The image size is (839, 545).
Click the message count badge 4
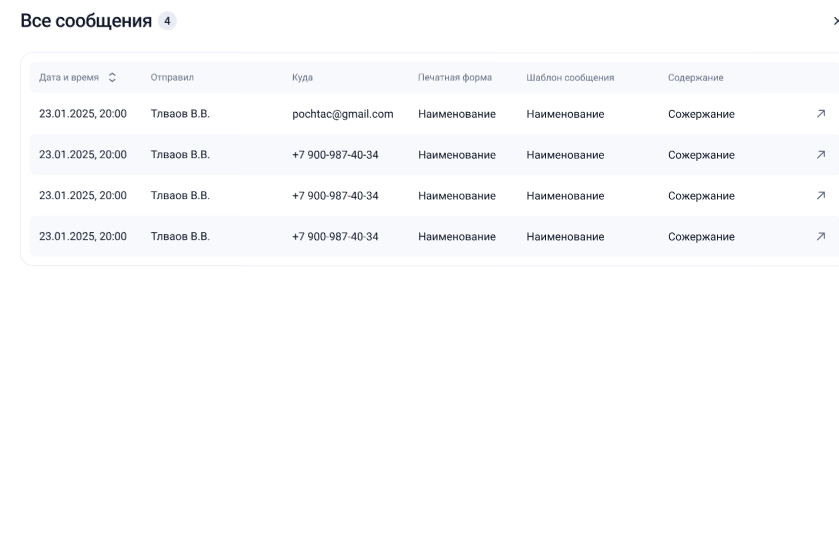coord(167,21)
